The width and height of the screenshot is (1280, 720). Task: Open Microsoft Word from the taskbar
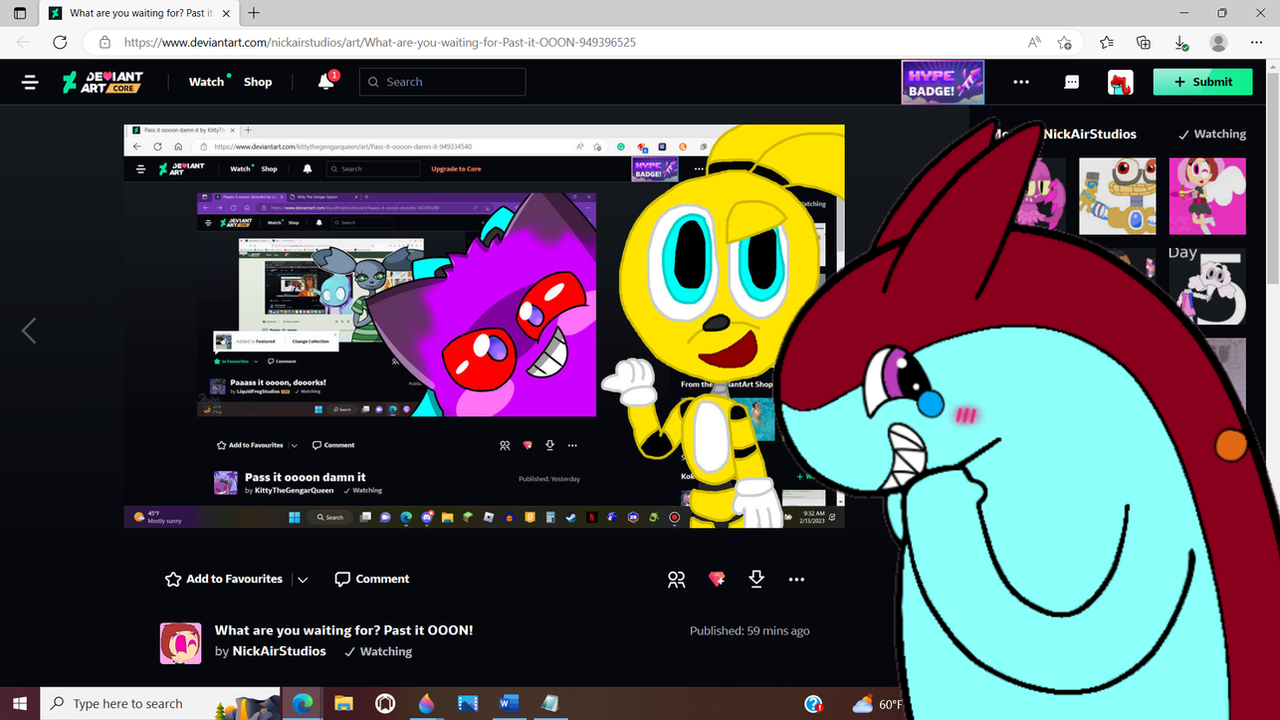point(508,704)
